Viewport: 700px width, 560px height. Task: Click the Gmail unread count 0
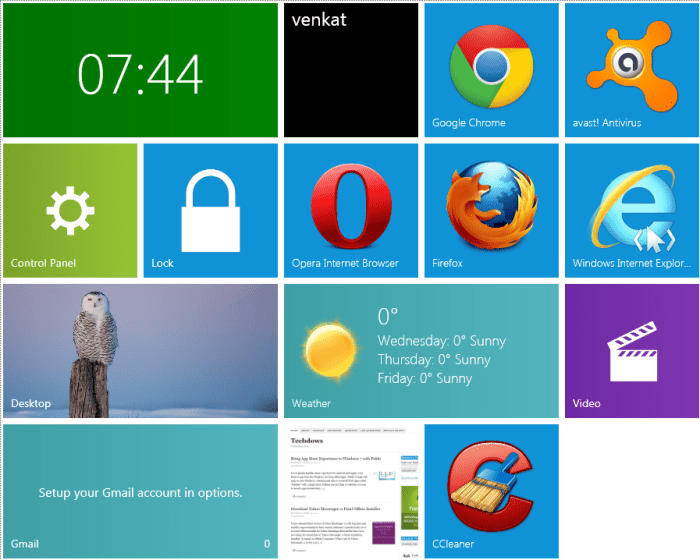[267, 544]
